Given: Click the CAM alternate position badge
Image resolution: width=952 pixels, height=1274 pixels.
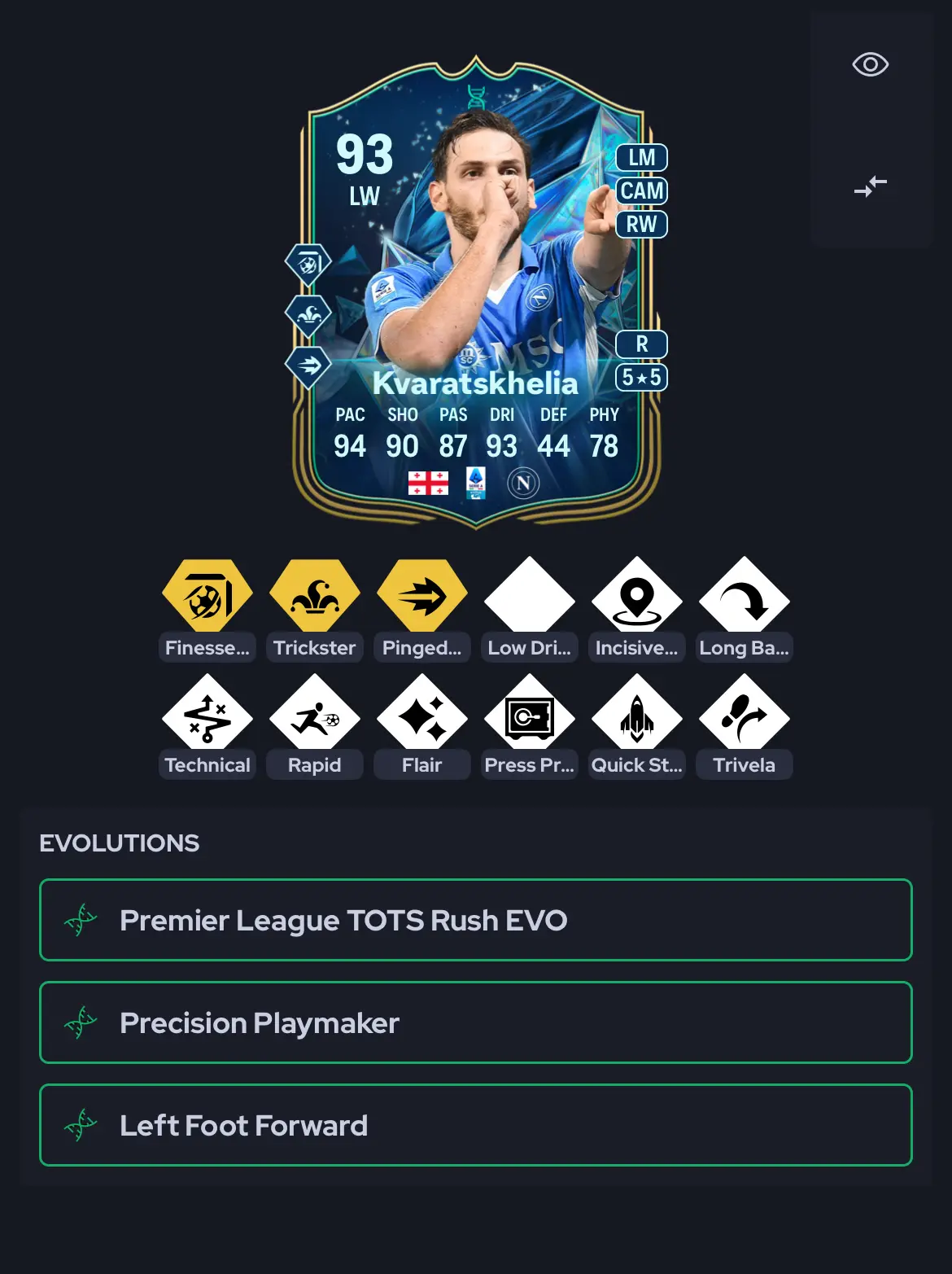Looking at the screenshot, I should click(642, 191).
